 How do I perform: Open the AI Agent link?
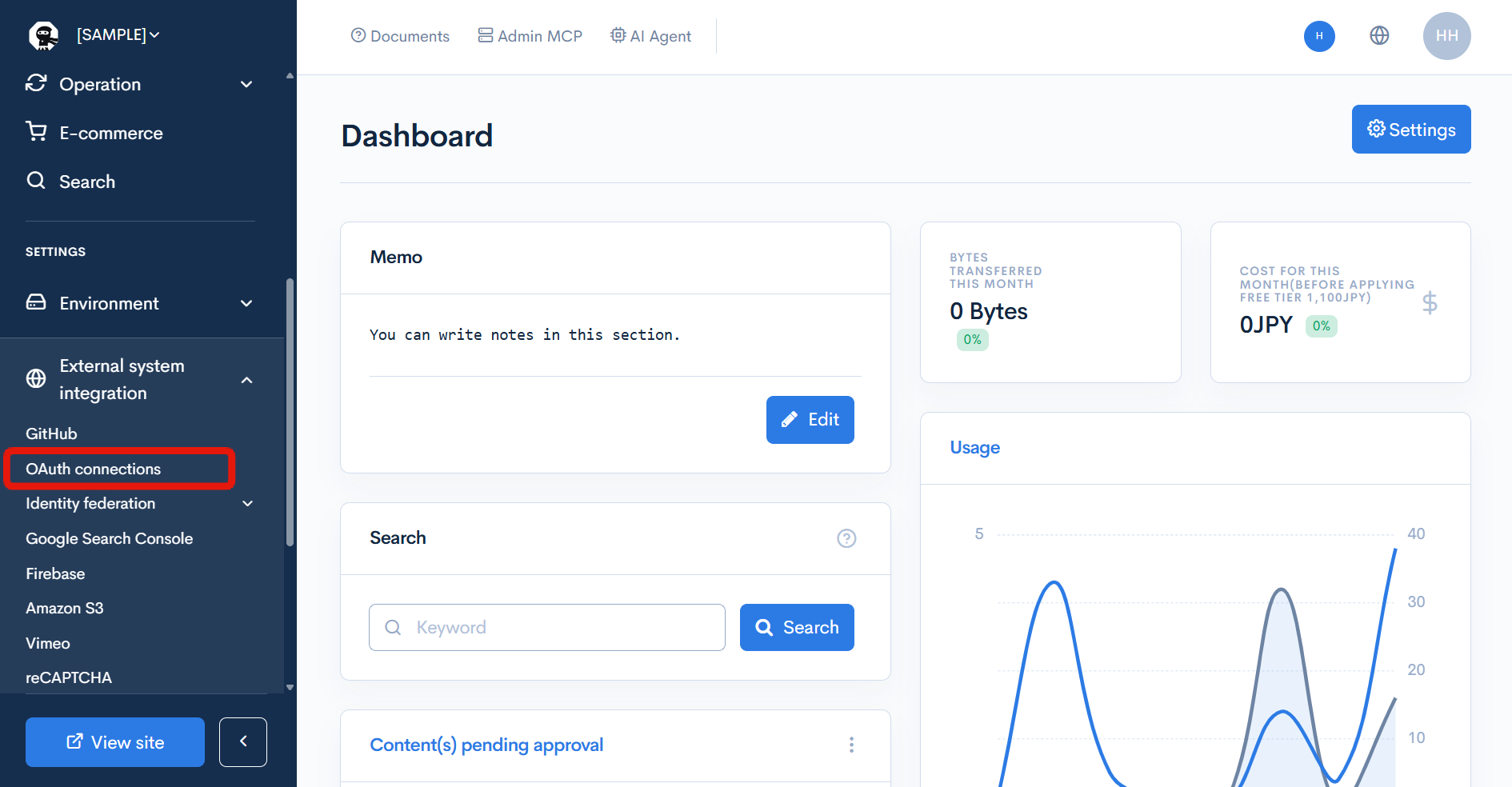click(x=650, y=36)
